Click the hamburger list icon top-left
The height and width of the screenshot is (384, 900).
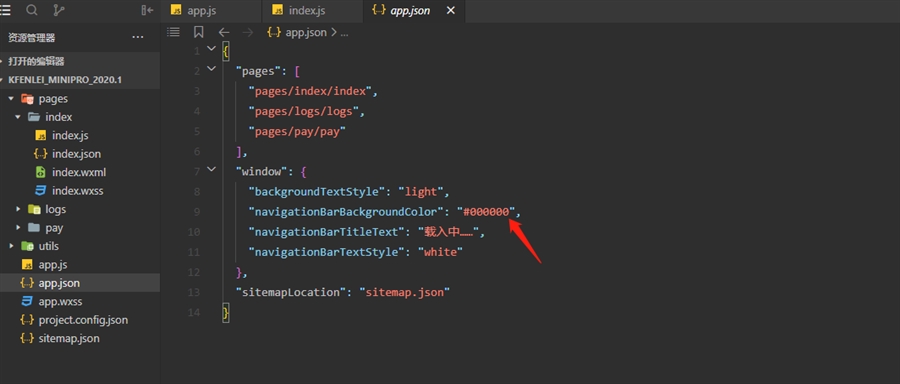pos(6,10)
